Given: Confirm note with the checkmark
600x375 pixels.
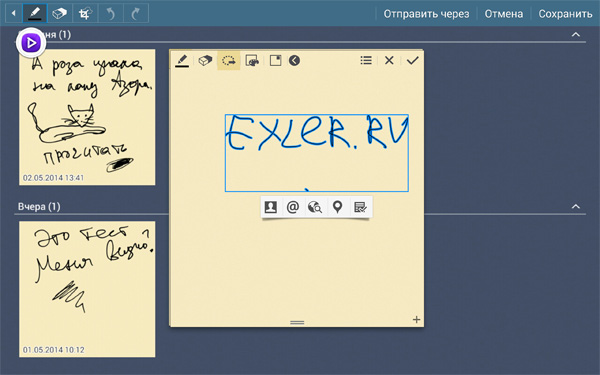Looking at the screenshot, I should tap(412, 60).
